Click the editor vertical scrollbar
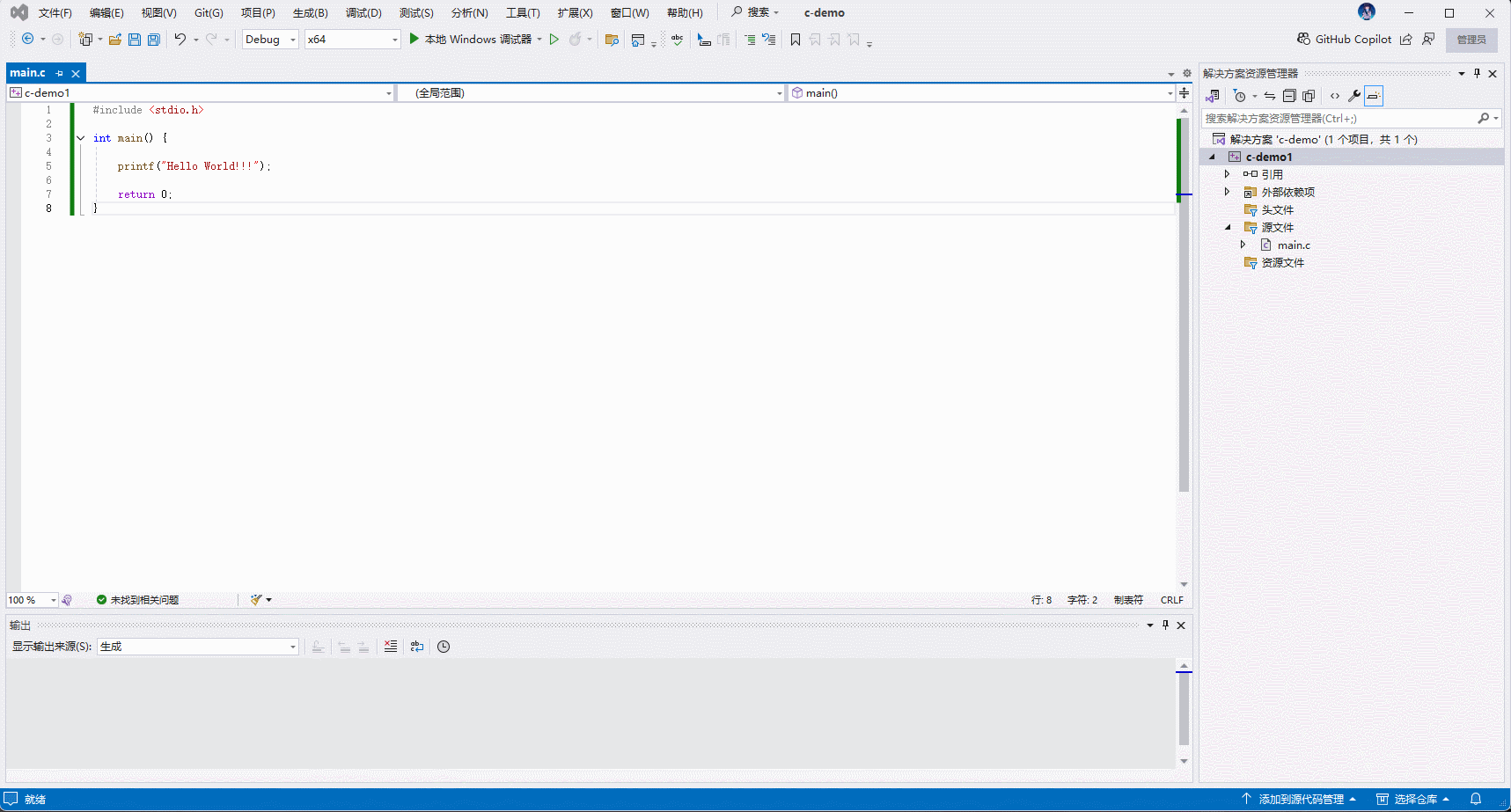 [x=1184, y=352]
